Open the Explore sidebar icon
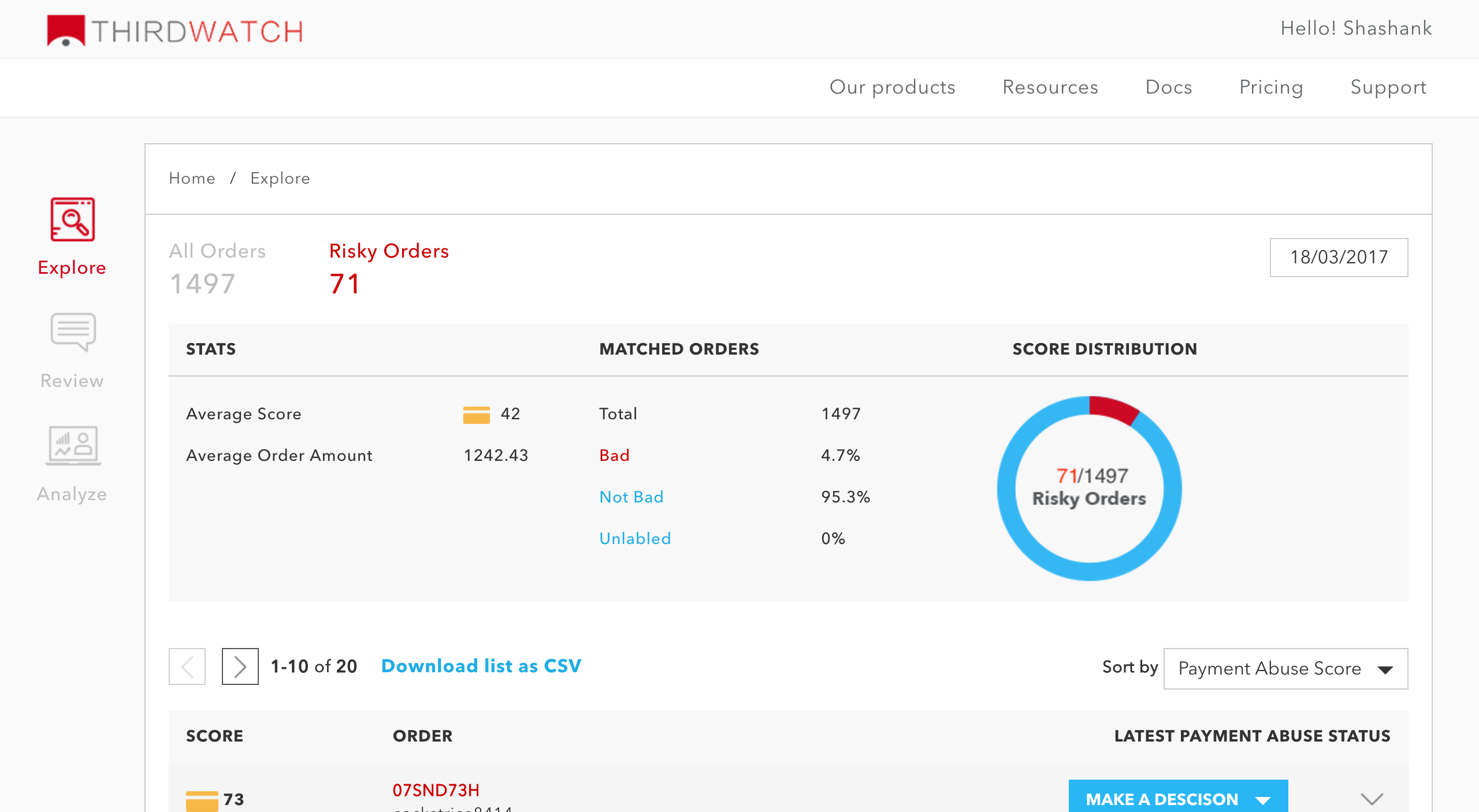Screen dimensions: 1479x812 (72, 220)
